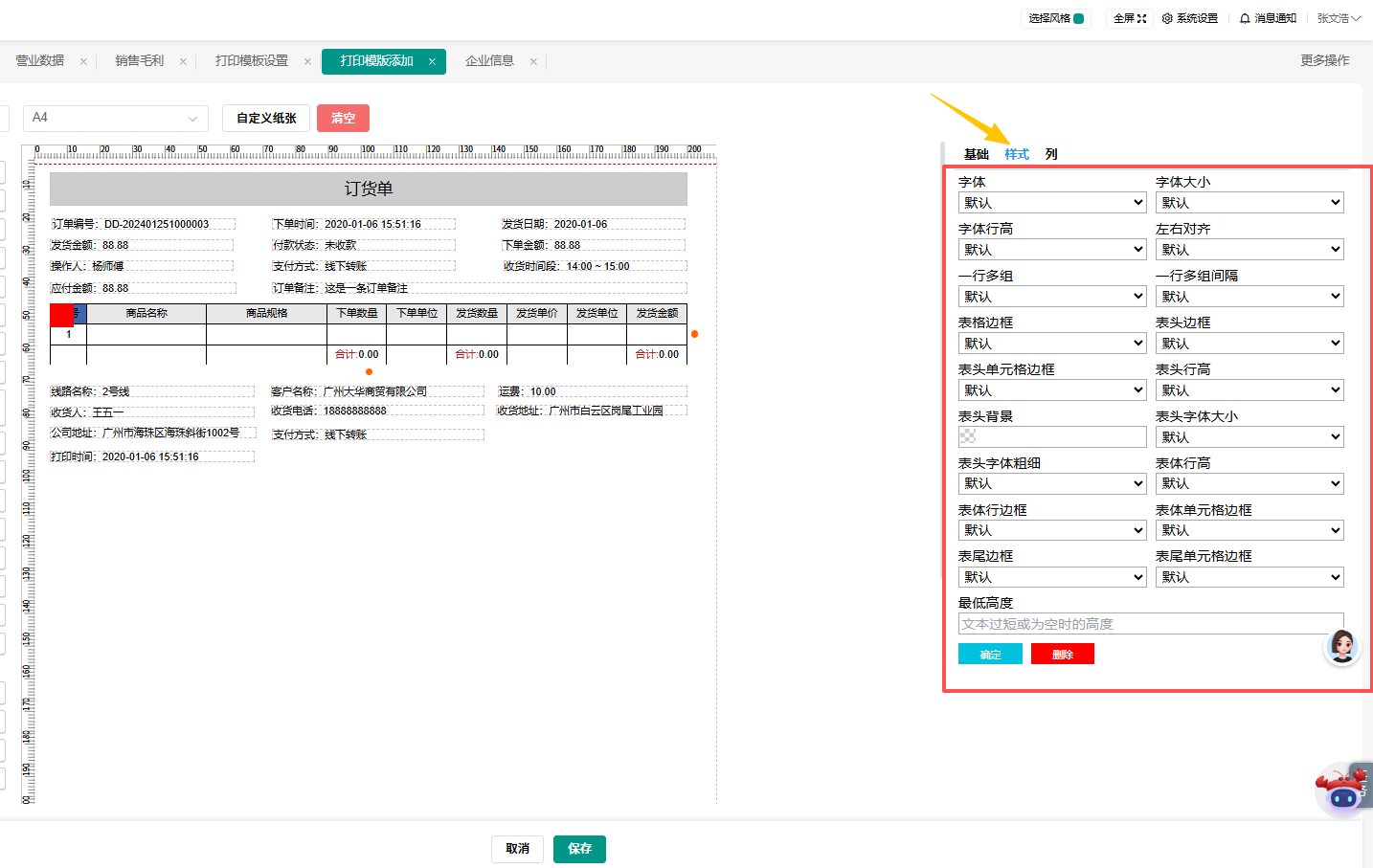1373x868 pixels.
Task: Click the 选择风格 style selector
Action: (x=1056, y=18)
